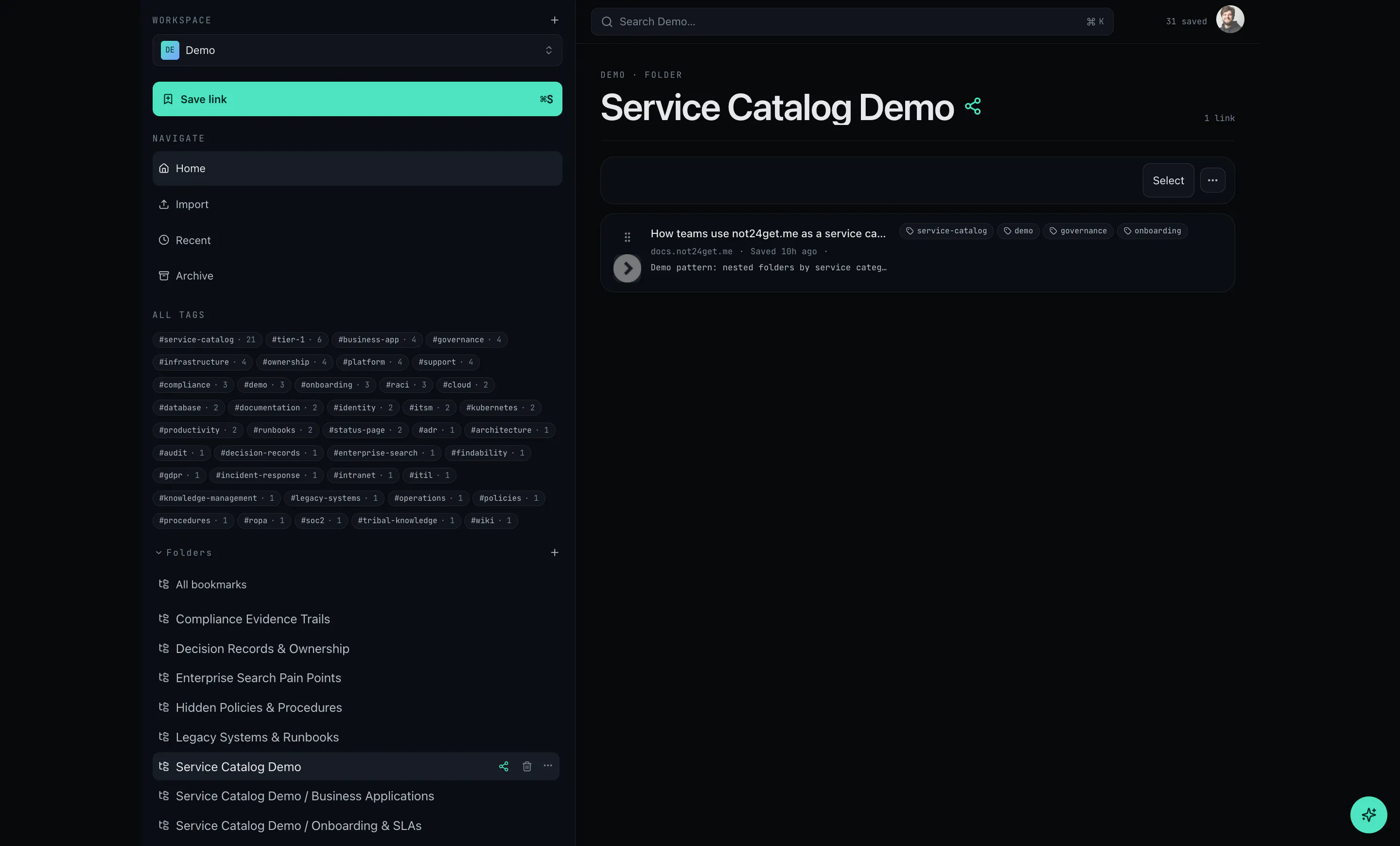Open the Demo workspace dropdown
The width and height of the screenshot is (1400, 846).
click(x=357, y=50)
